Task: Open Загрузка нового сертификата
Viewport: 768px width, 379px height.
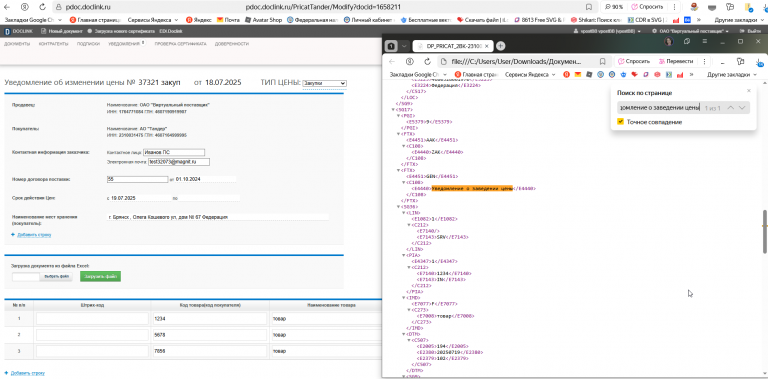Action: [x=121, y=31]
